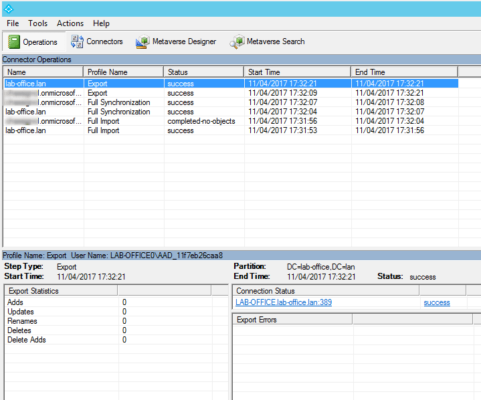Select the lab-office.lan Full Import row
481x400 pixels.
[231, 130]
